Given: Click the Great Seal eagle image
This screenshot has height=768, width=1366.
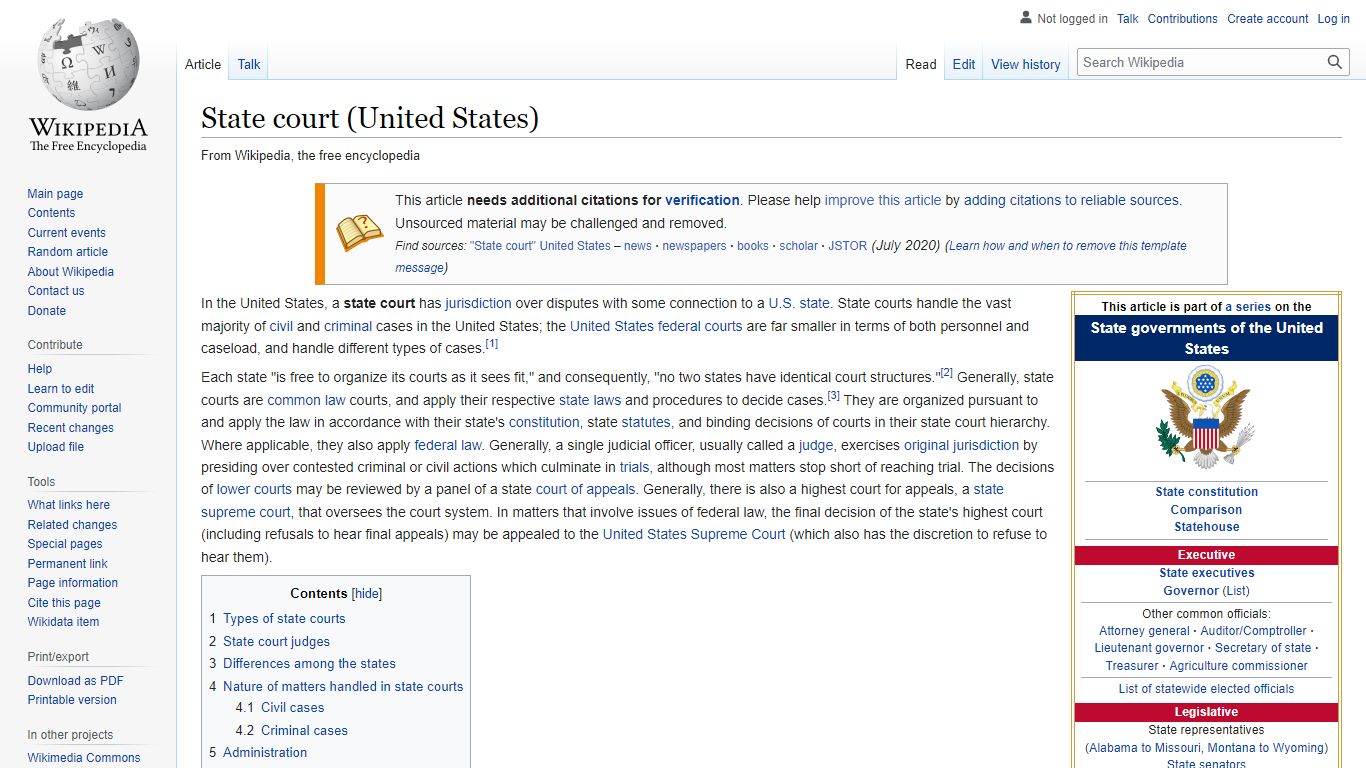Looking at the screenshot, I should pos(1206,416).
